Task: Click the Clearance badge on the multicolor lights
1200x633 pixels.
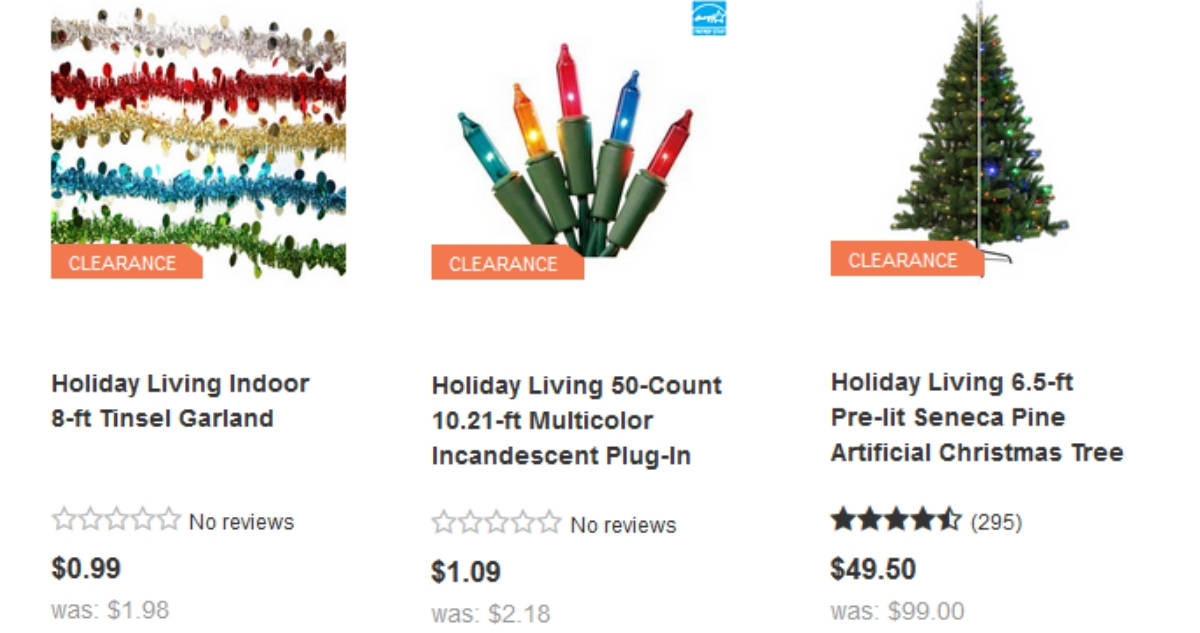Action: 504,264
